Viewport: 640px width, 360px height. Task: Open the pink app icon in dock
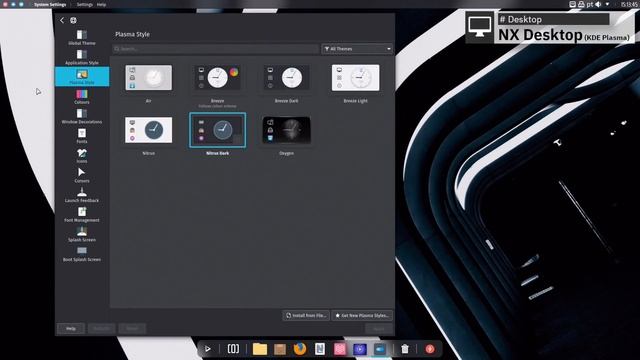(340, 349)
